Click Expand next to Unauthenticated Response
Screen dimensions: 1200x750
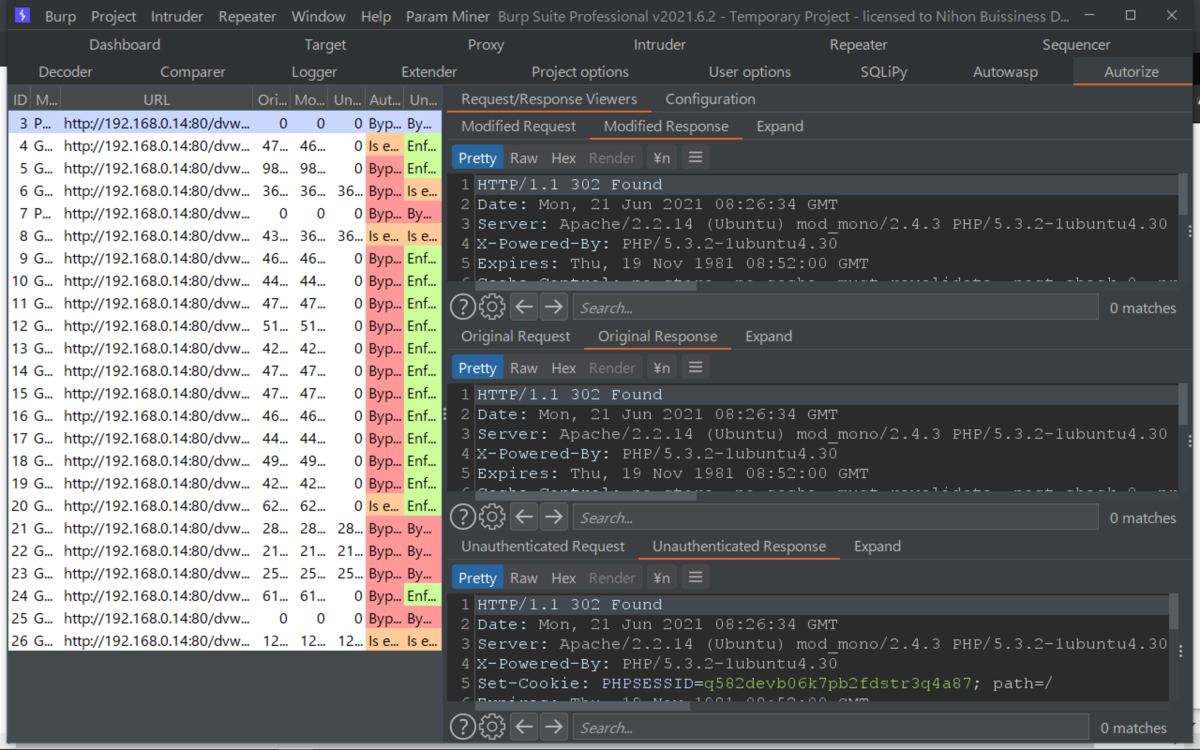pos(878,546)
